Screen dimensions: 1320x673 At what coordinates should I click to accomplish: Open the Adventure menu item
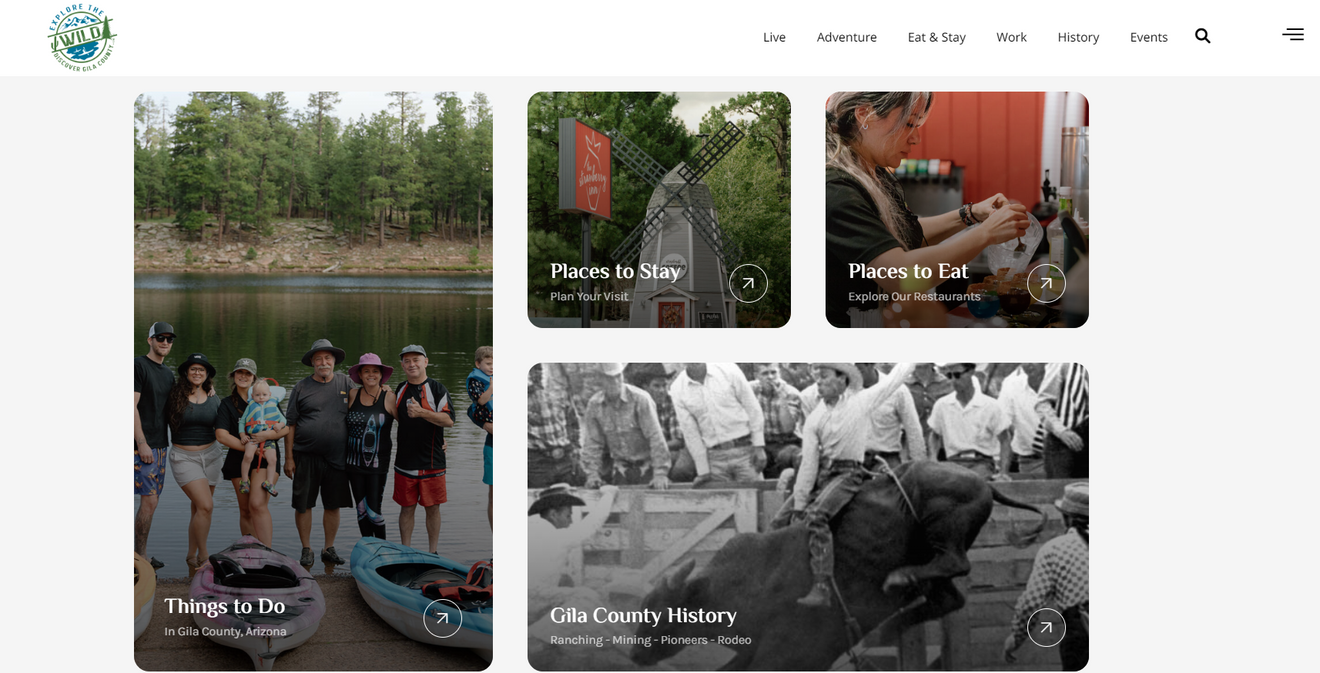(846, 37)
